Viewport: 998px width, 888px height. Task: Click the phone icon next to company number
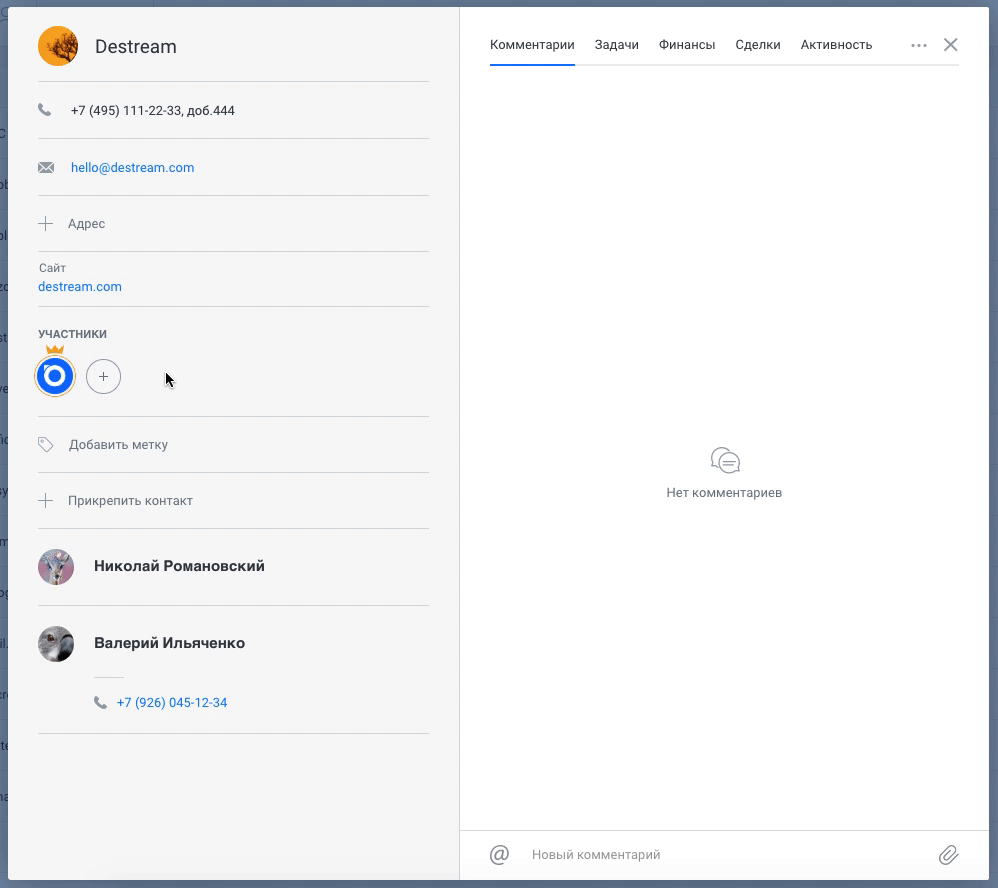(x=45, y=110)
